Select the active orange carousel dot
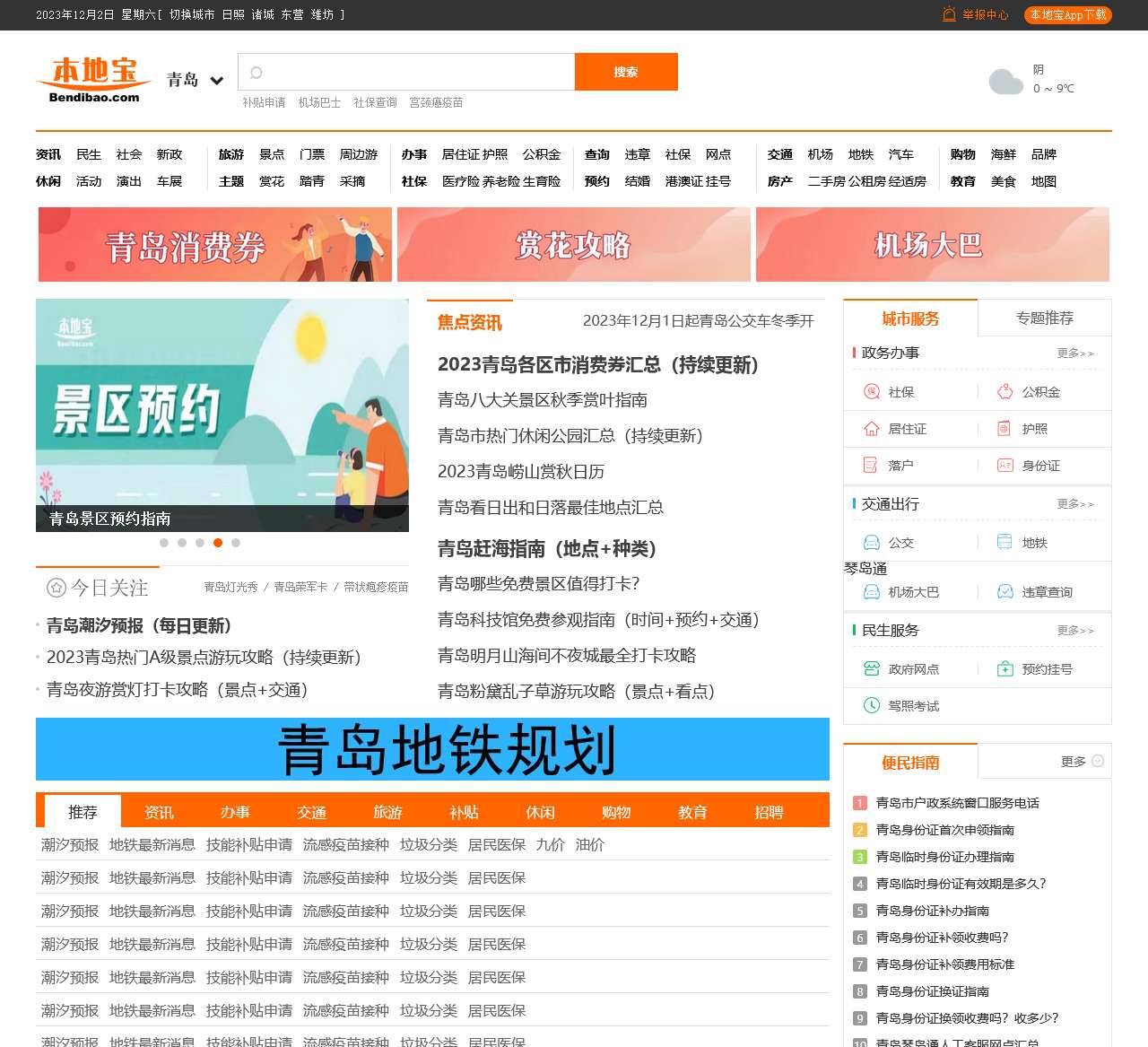 click(x=218, y=543)
